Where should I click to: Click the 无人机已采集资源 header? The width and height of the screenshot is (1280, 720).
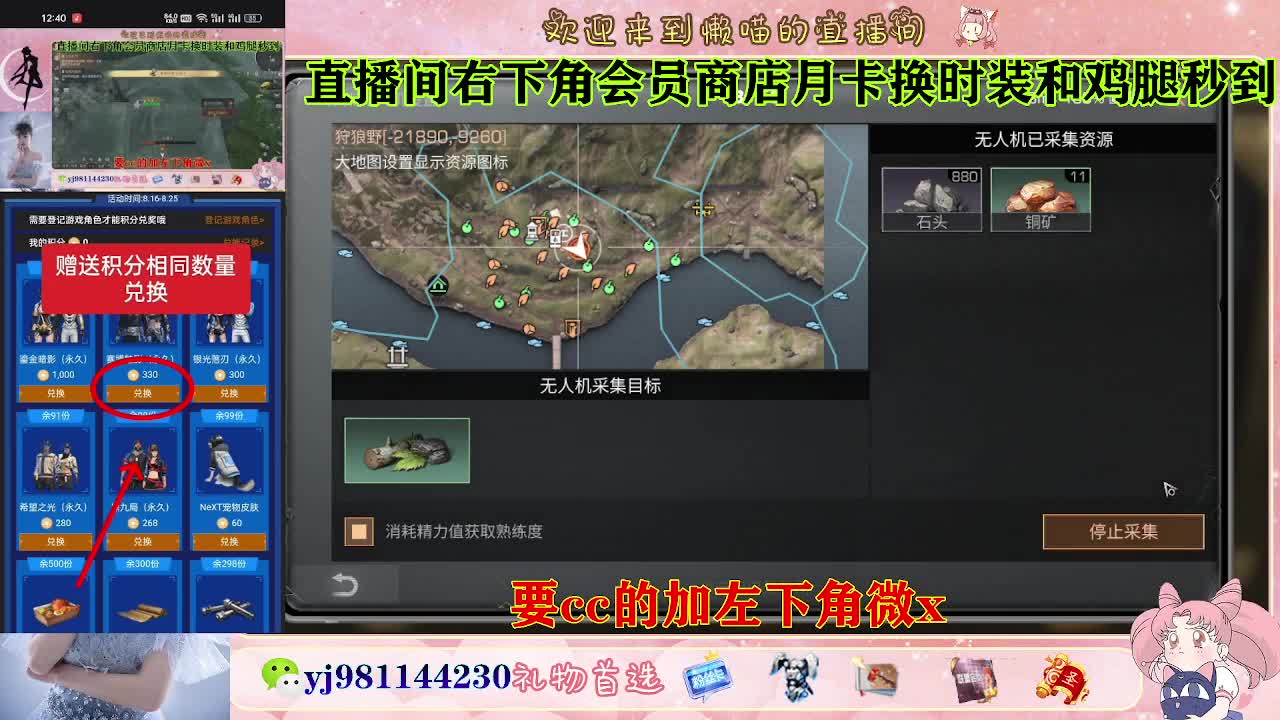[x=1043, y=140]
